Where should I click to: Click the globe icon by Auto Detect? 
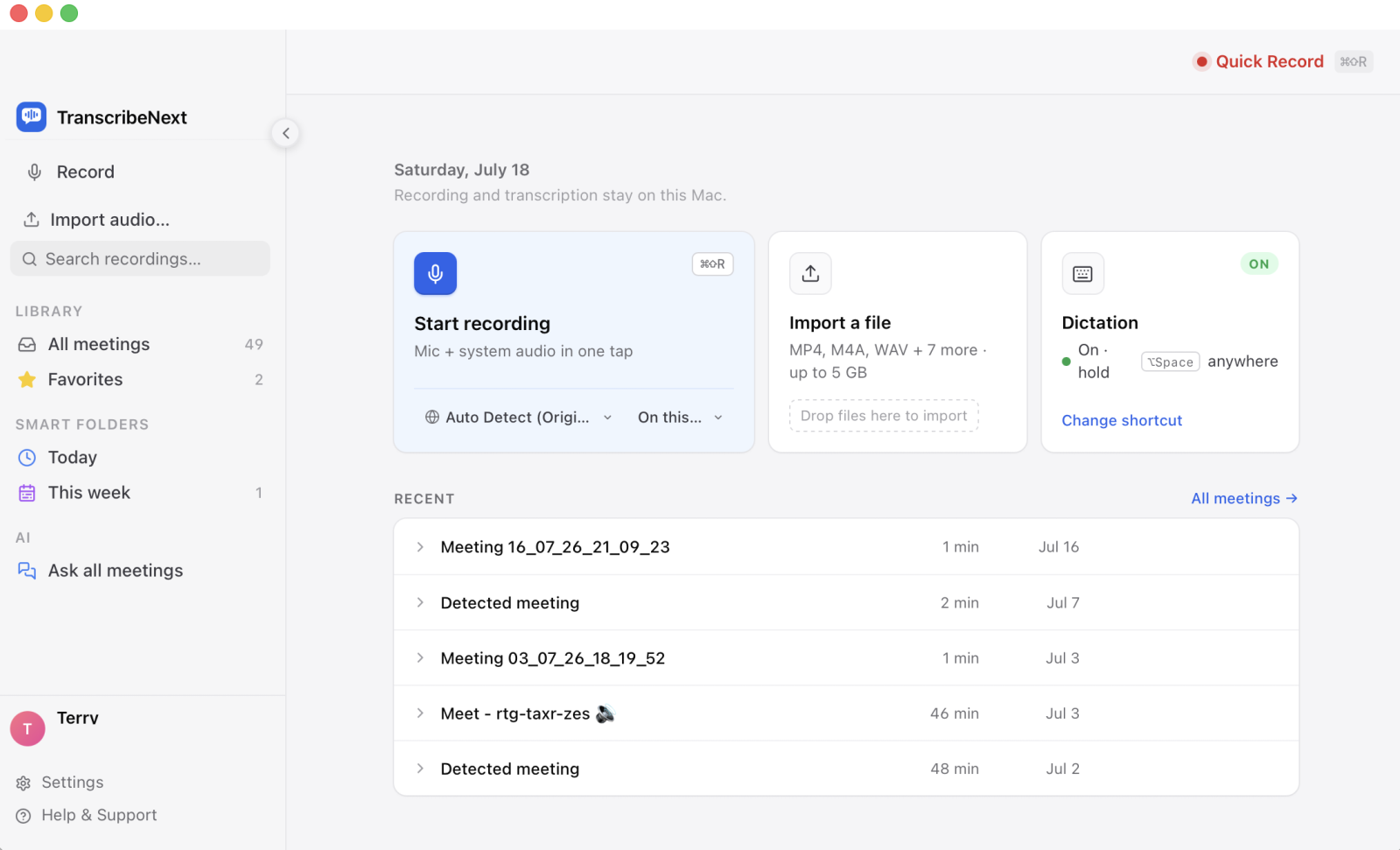coord(432,418)
